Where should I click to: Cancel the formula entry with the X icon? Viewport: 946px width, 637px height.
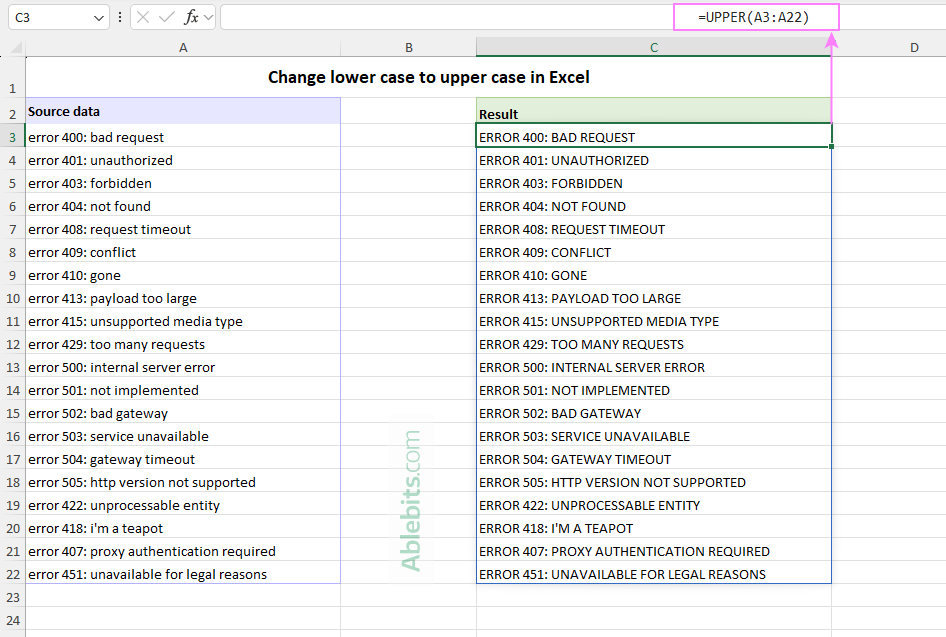coord(143,16)
